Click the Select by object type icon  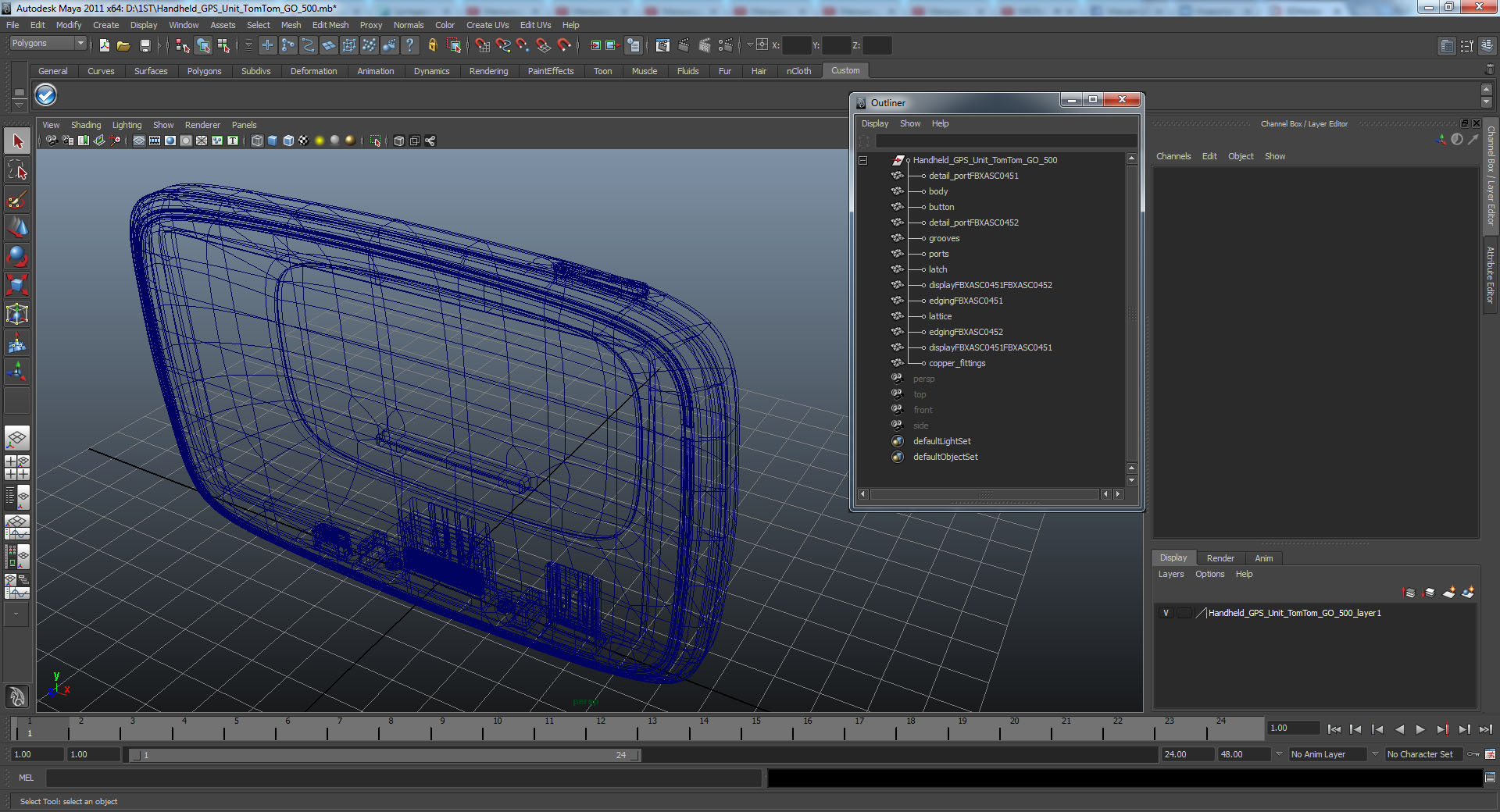tap(203, 45)
